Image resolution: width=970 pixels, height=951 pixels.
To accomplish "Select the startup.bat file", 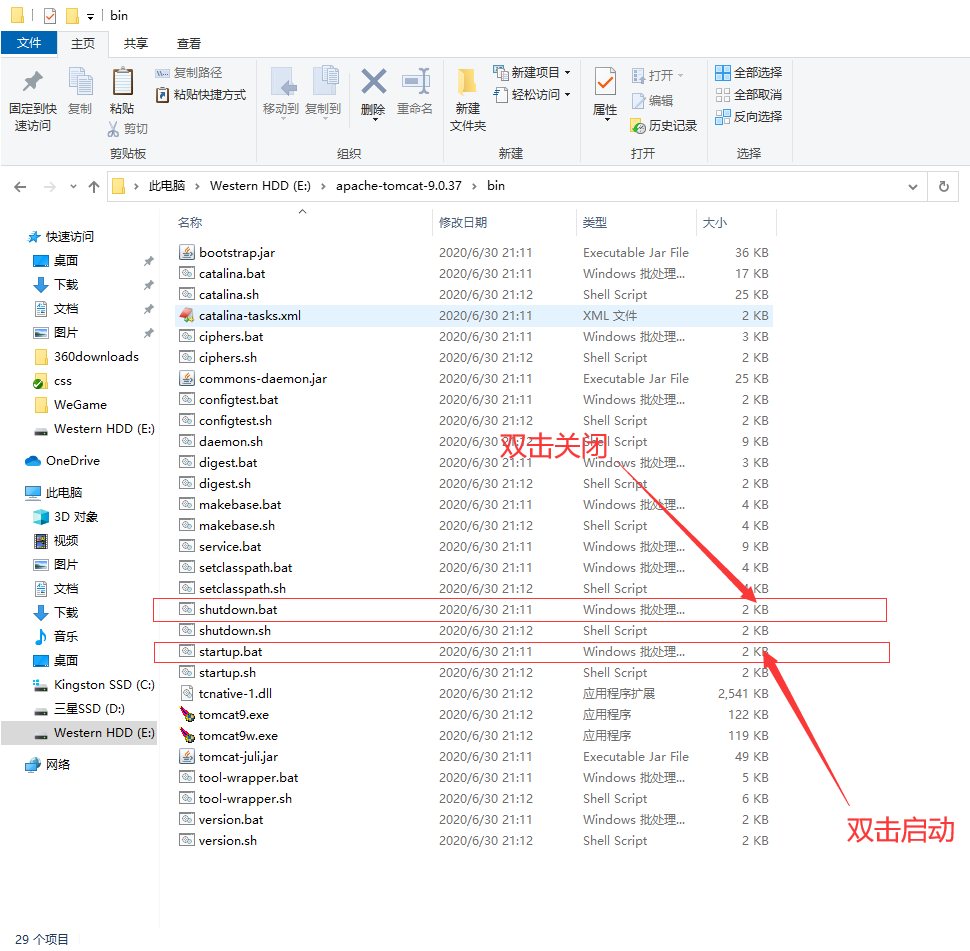I will pyautogui.click(x=230, y=652).
